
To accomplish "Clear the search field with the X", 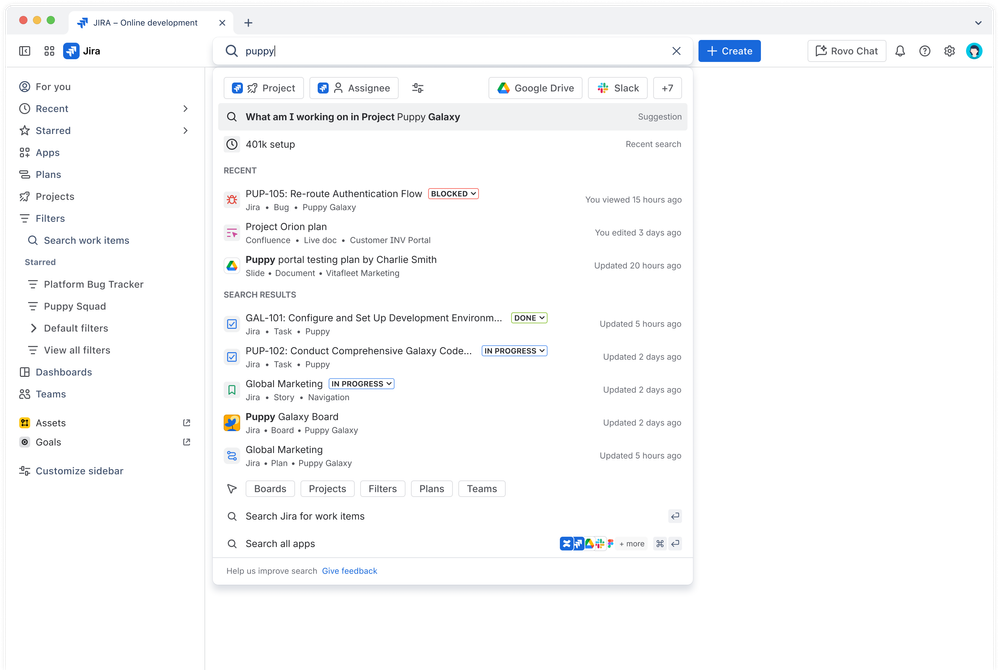I will (x=676, y=51).
